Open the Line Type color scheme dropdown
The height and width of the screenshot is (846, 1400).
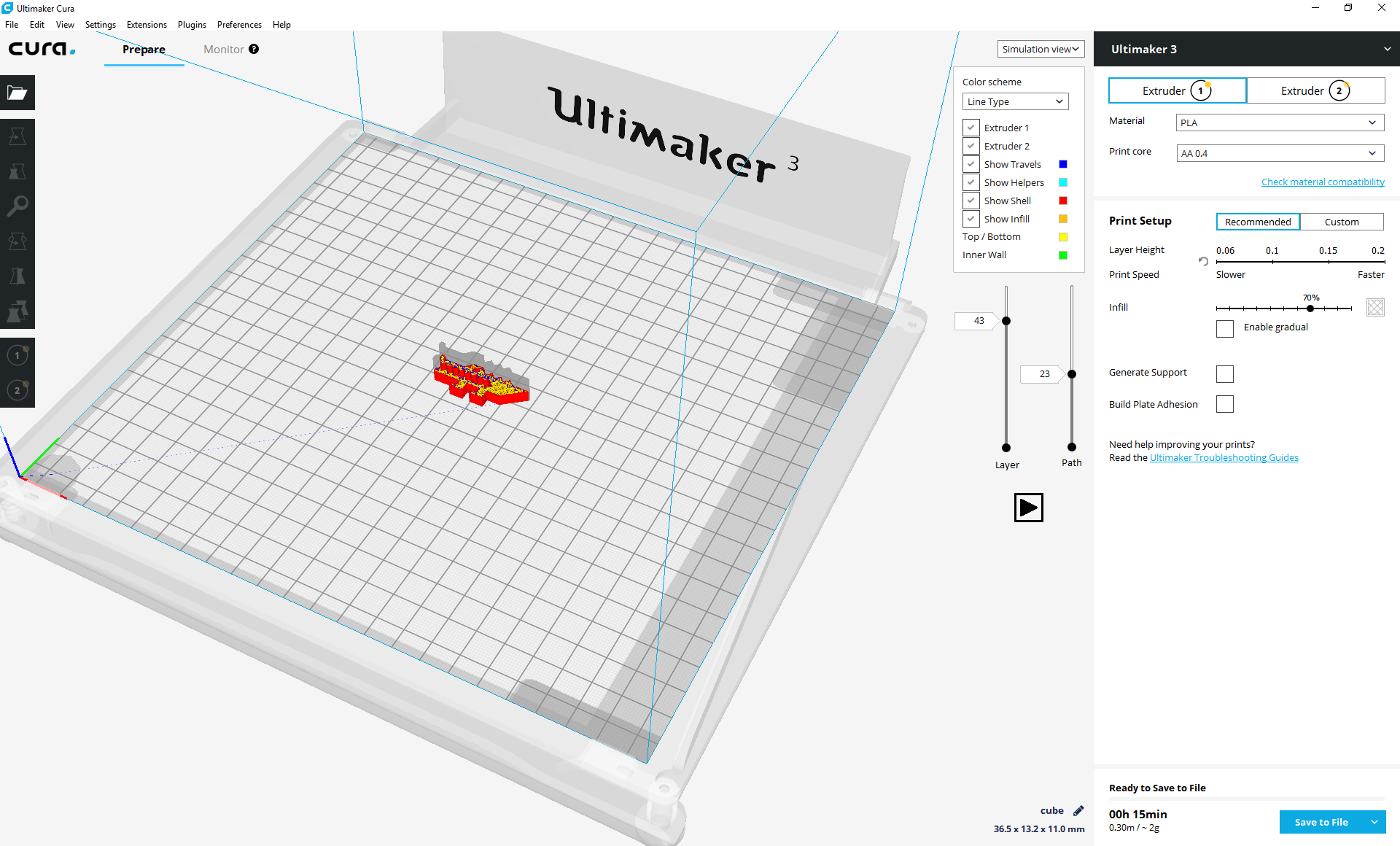pyautogui.click(x=1014, y=101)
